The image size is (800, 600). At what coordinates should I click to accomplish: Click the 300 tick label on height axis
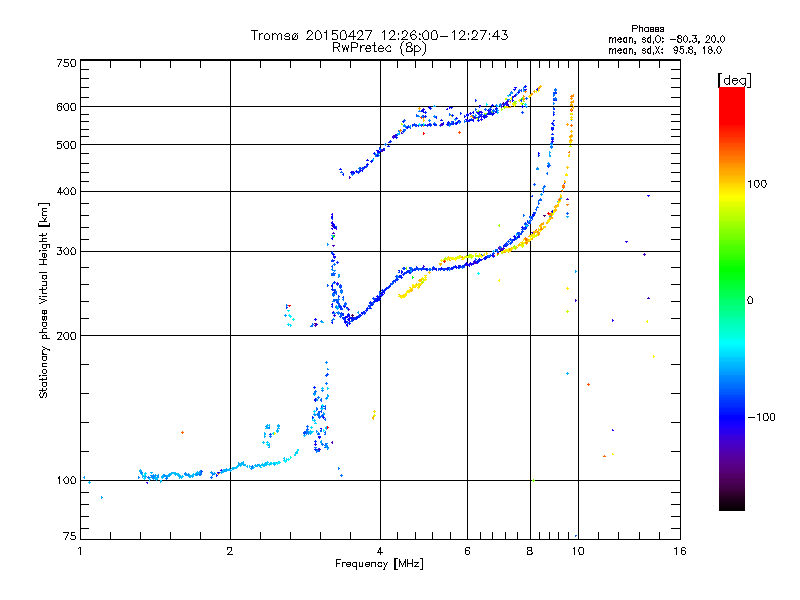pyautogui.click(x=66, y=252)
